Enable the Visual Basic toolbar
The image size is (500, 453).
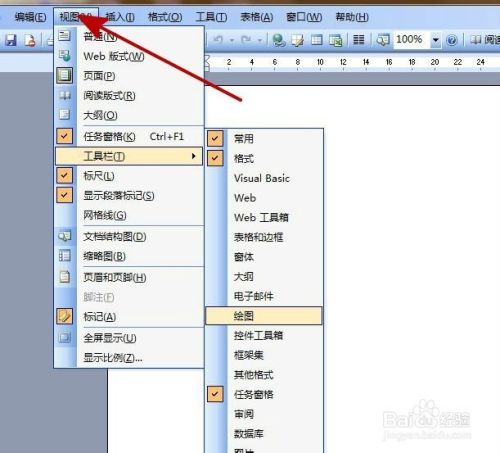click(x=264, y=178)
